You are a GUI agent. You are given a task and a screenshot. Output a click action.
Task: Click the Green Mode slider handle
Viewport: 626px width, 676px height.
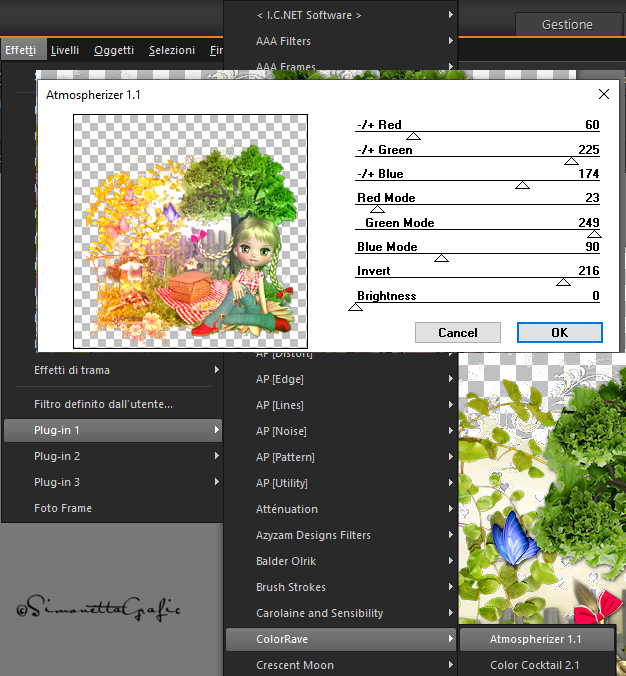tap(594, 234)
